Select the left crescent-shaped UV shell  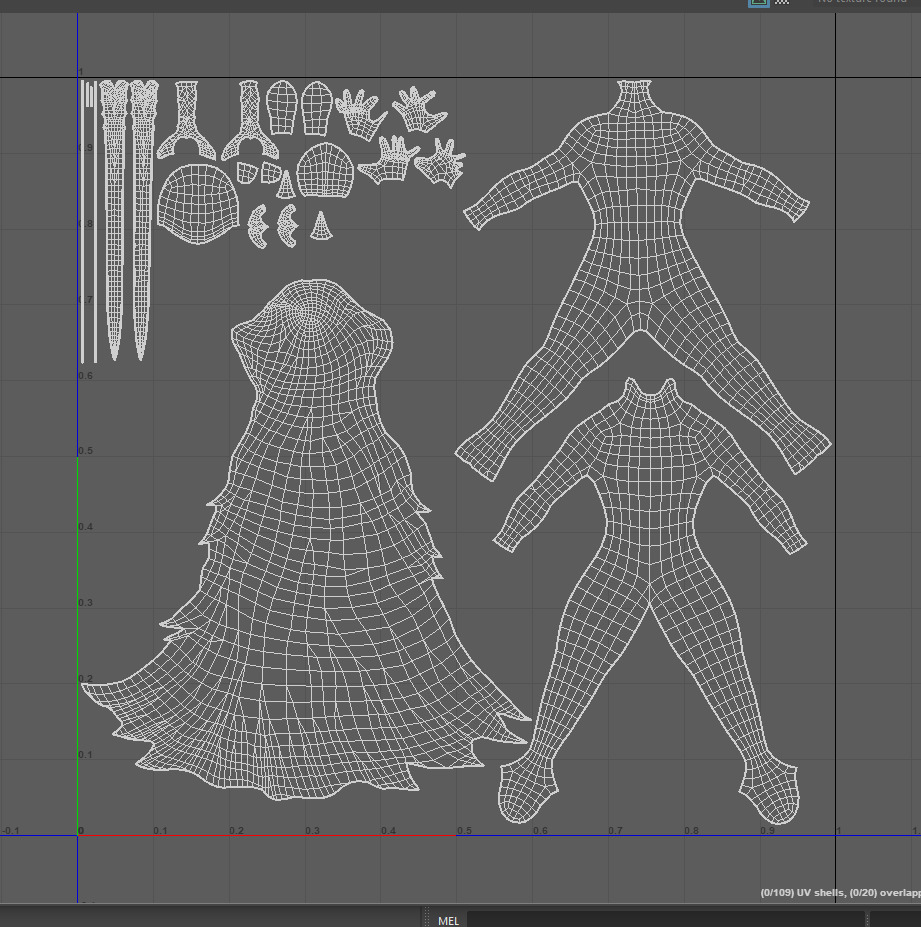click(258, 226)
